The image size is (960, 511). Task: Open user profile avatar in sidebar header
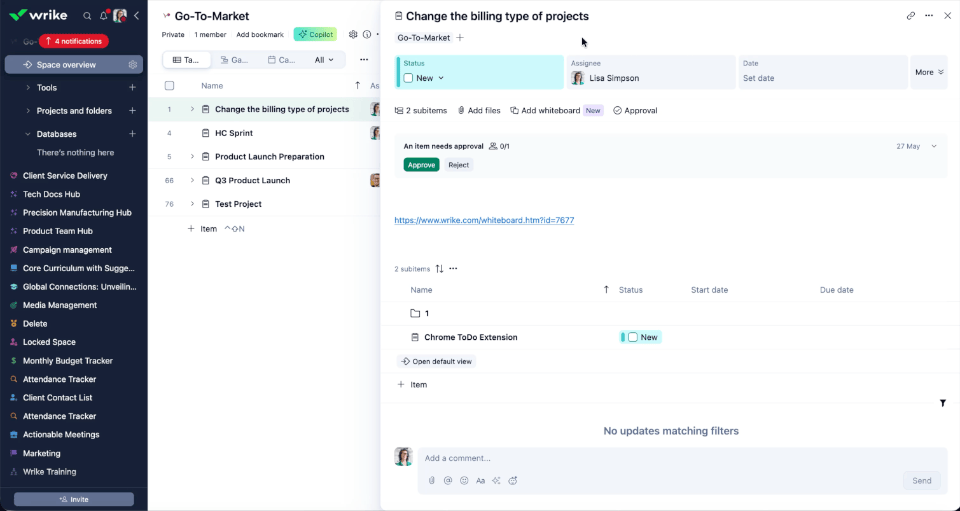(120, 16)
